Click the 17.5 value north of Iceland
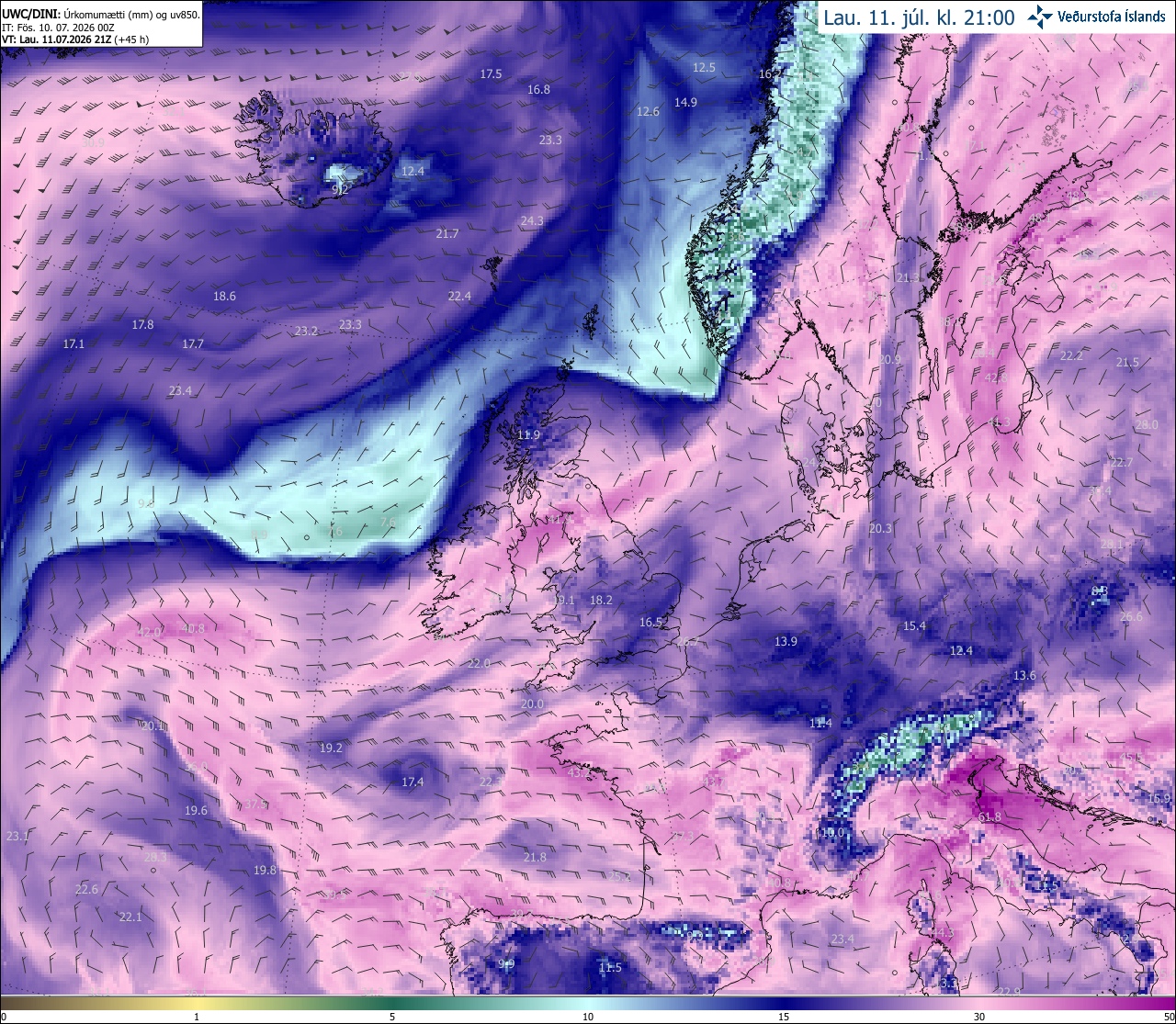The height and width of the screenshot is (1024, 1176). [491, 73]
